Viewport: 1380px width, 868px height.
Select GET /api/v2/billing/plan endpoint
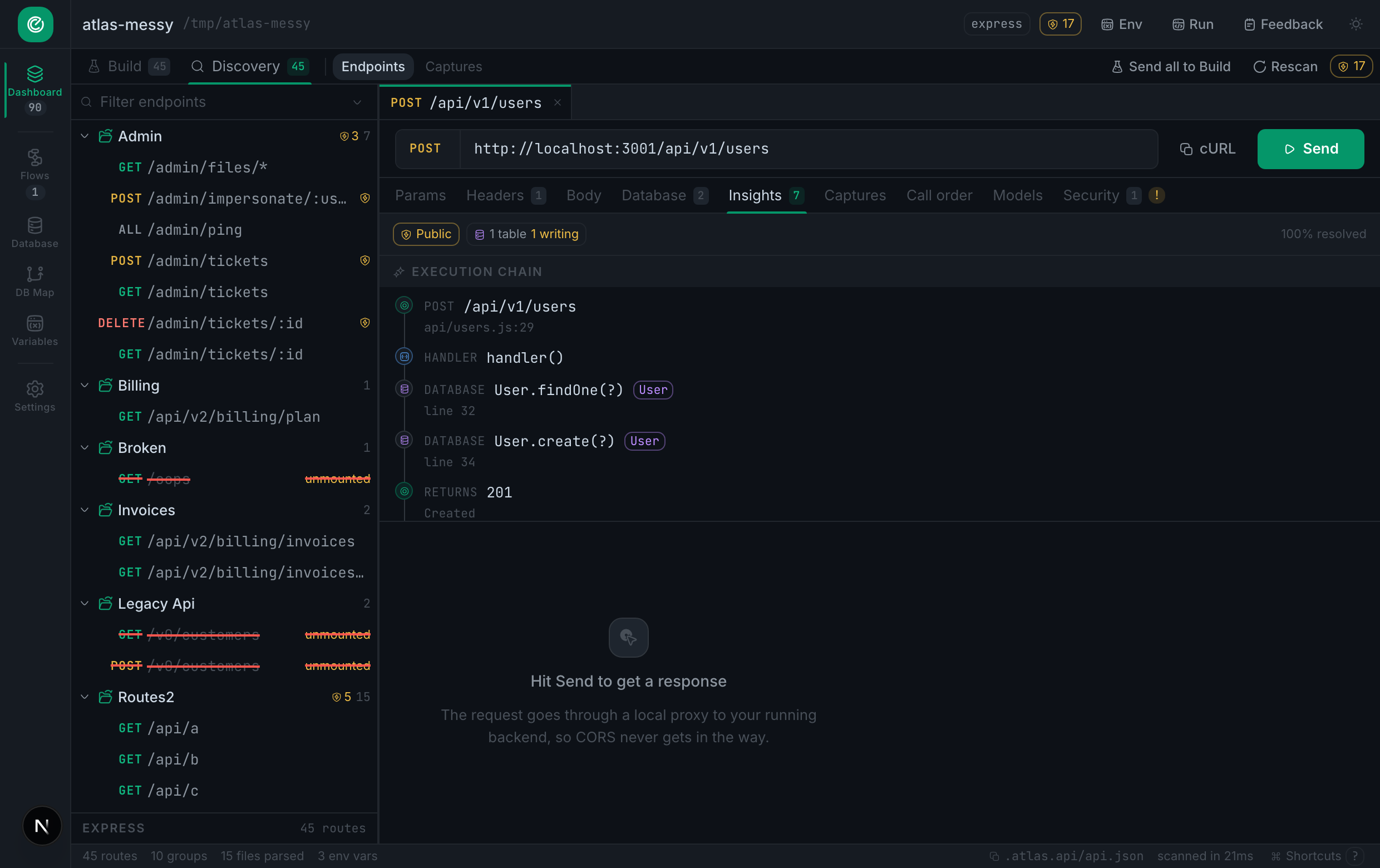(x=225, y=417)
